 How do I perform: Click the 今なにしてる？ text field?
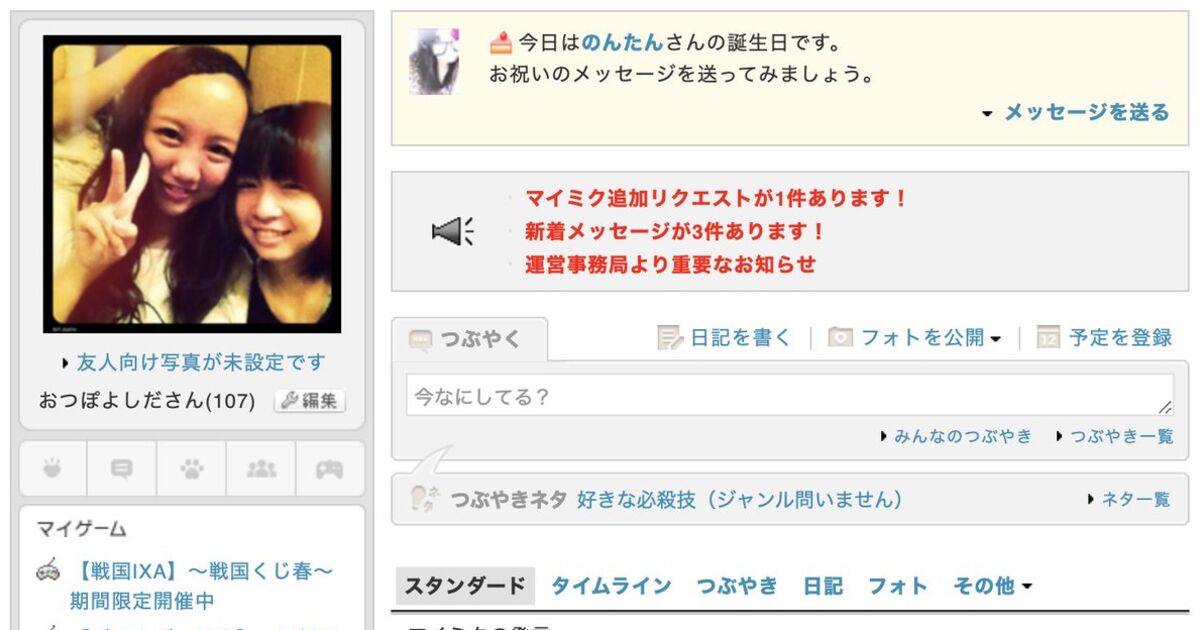click(790, 395)
